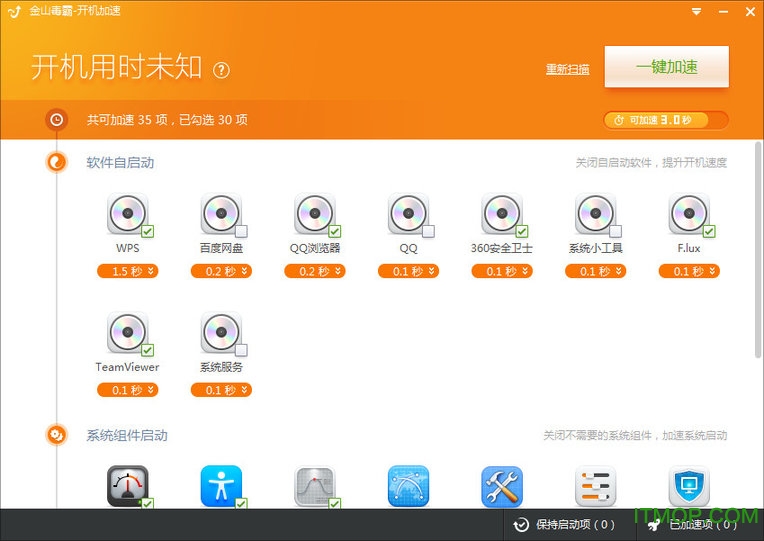Click the rocket icon beside 已加速项

point(654,525)
